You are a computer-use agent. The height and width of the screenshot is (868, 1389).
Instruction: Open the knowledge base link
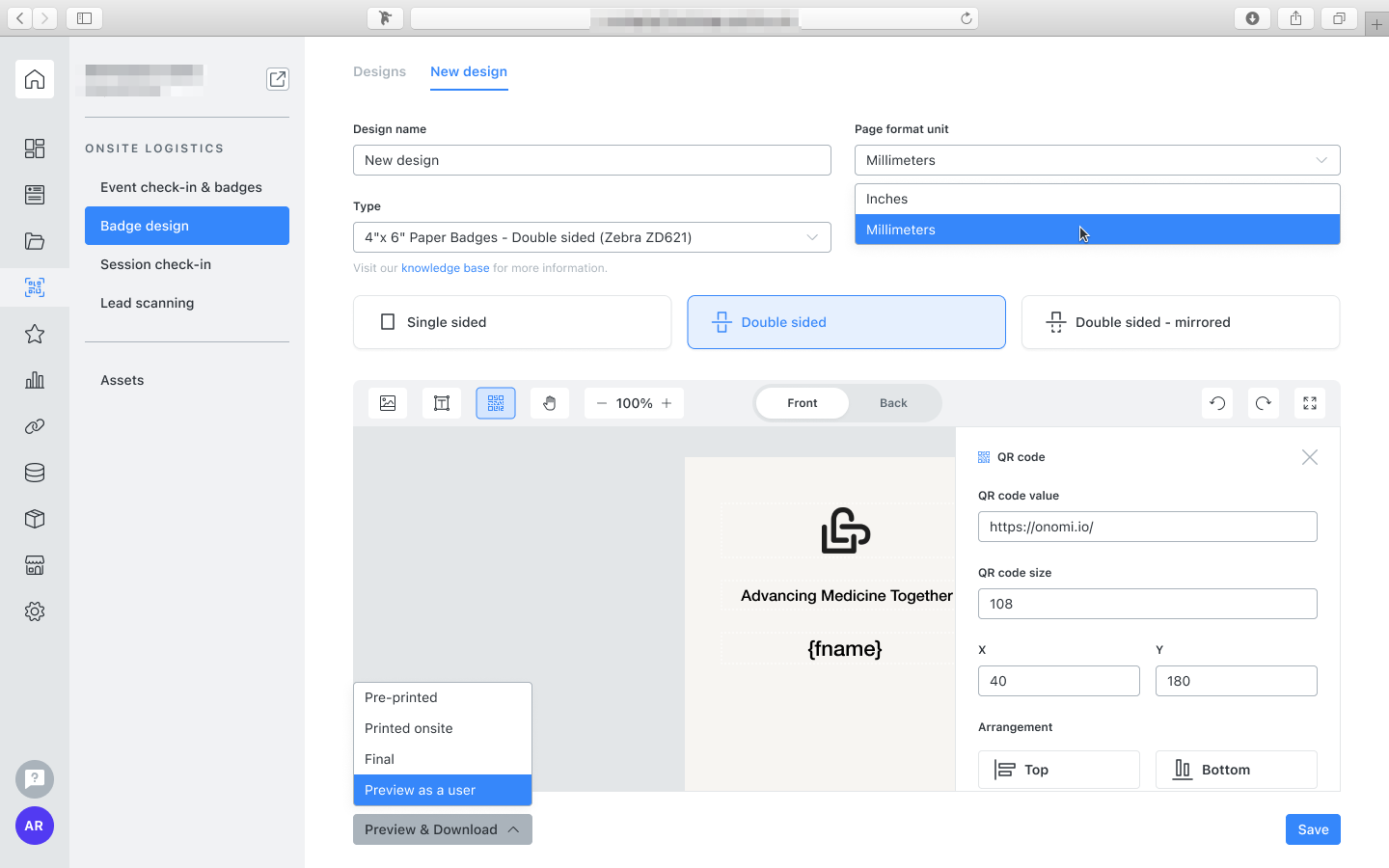[446, 268]
